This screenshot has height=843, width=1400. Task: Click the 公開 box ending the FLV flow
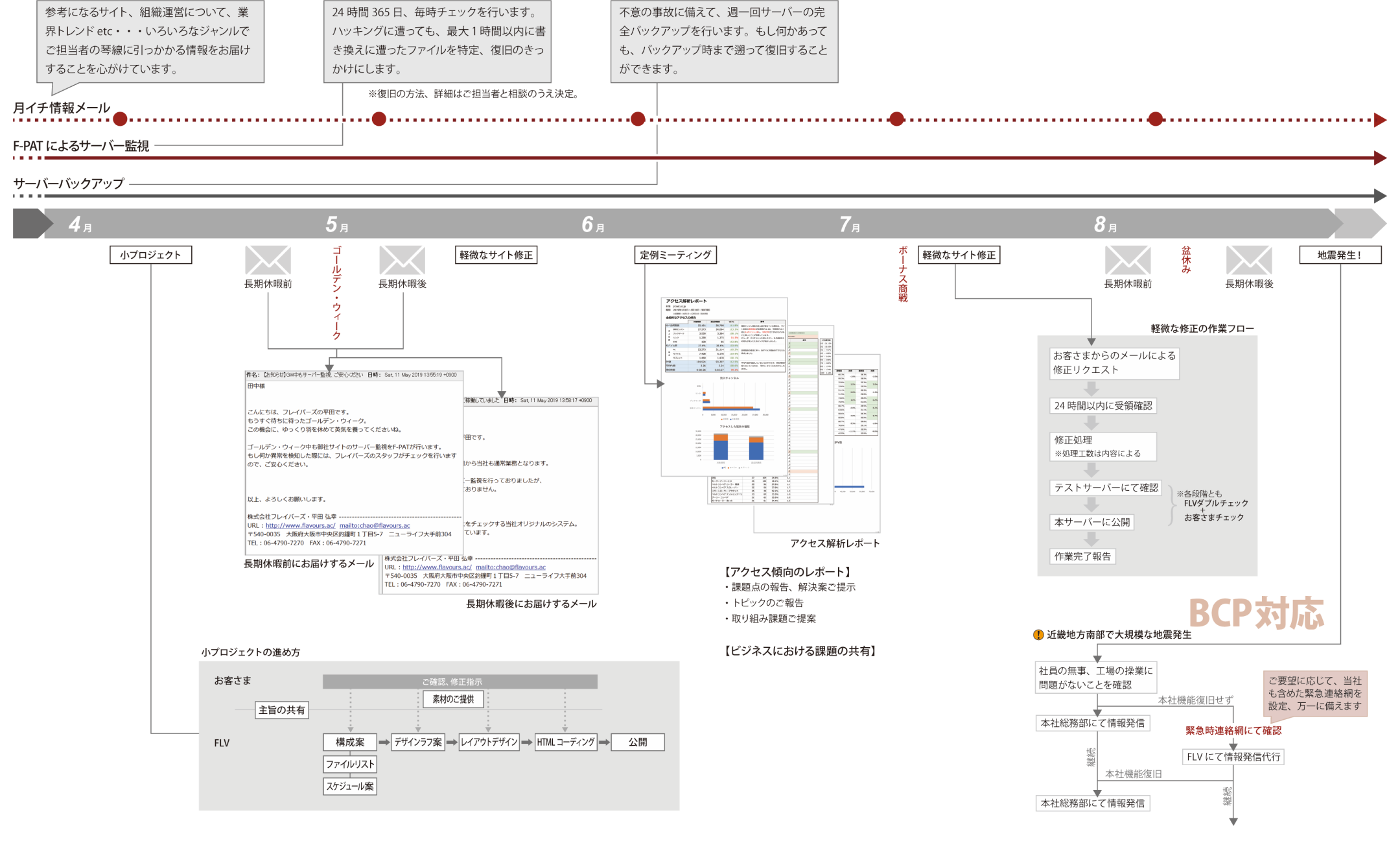[637, 742]
